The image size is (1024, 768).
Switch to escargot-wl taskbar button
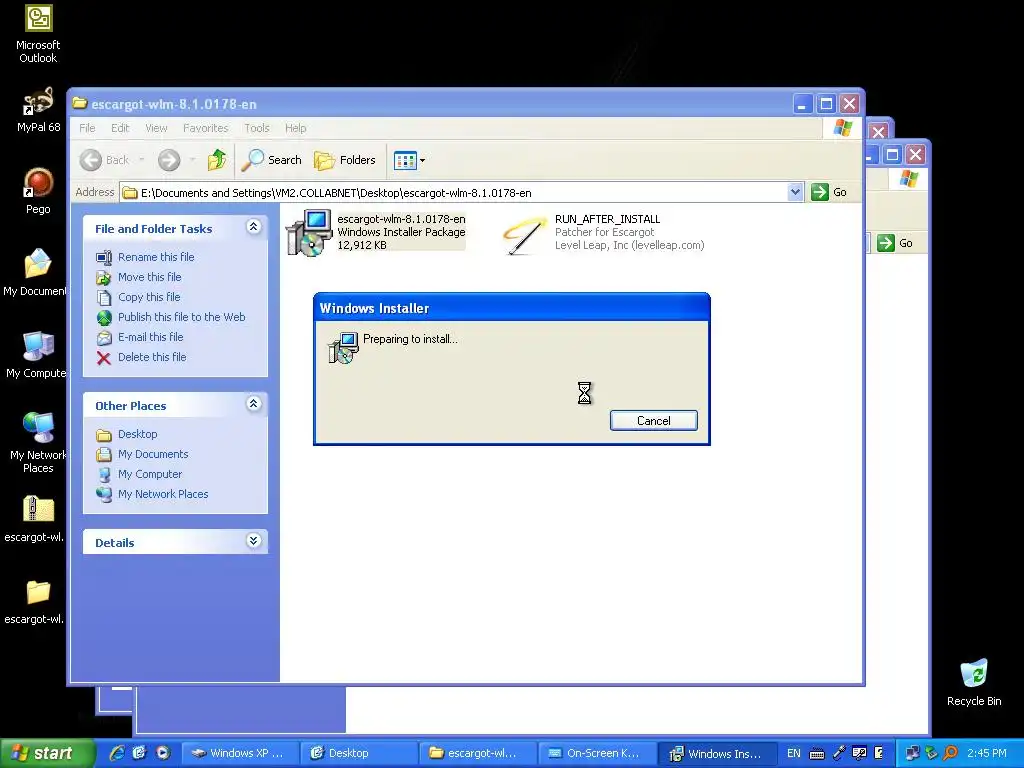pyautogui.click(x=477, y=753)
